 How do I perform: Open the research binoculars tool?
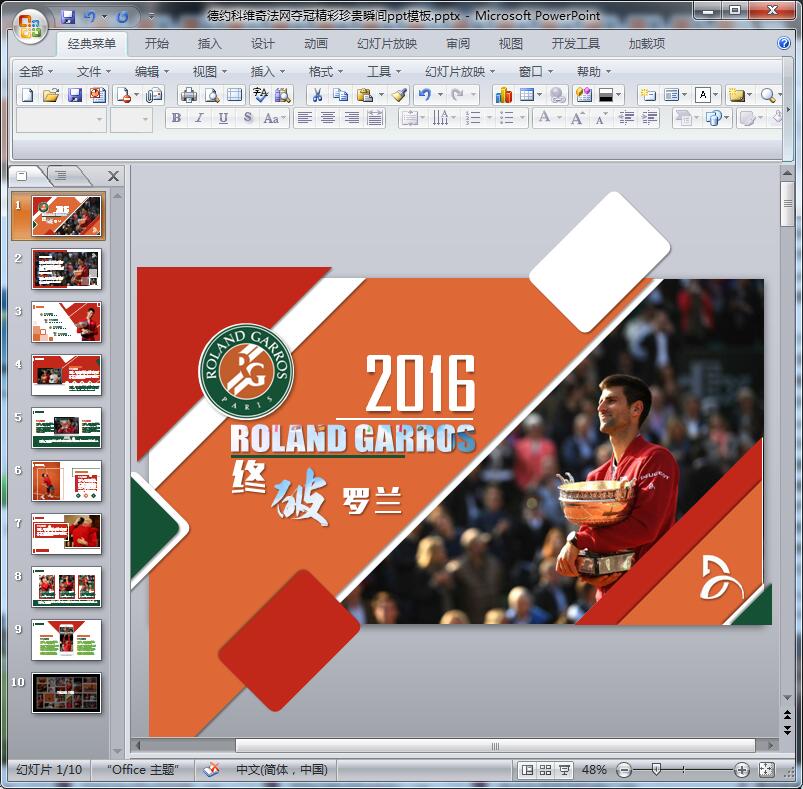283,95
